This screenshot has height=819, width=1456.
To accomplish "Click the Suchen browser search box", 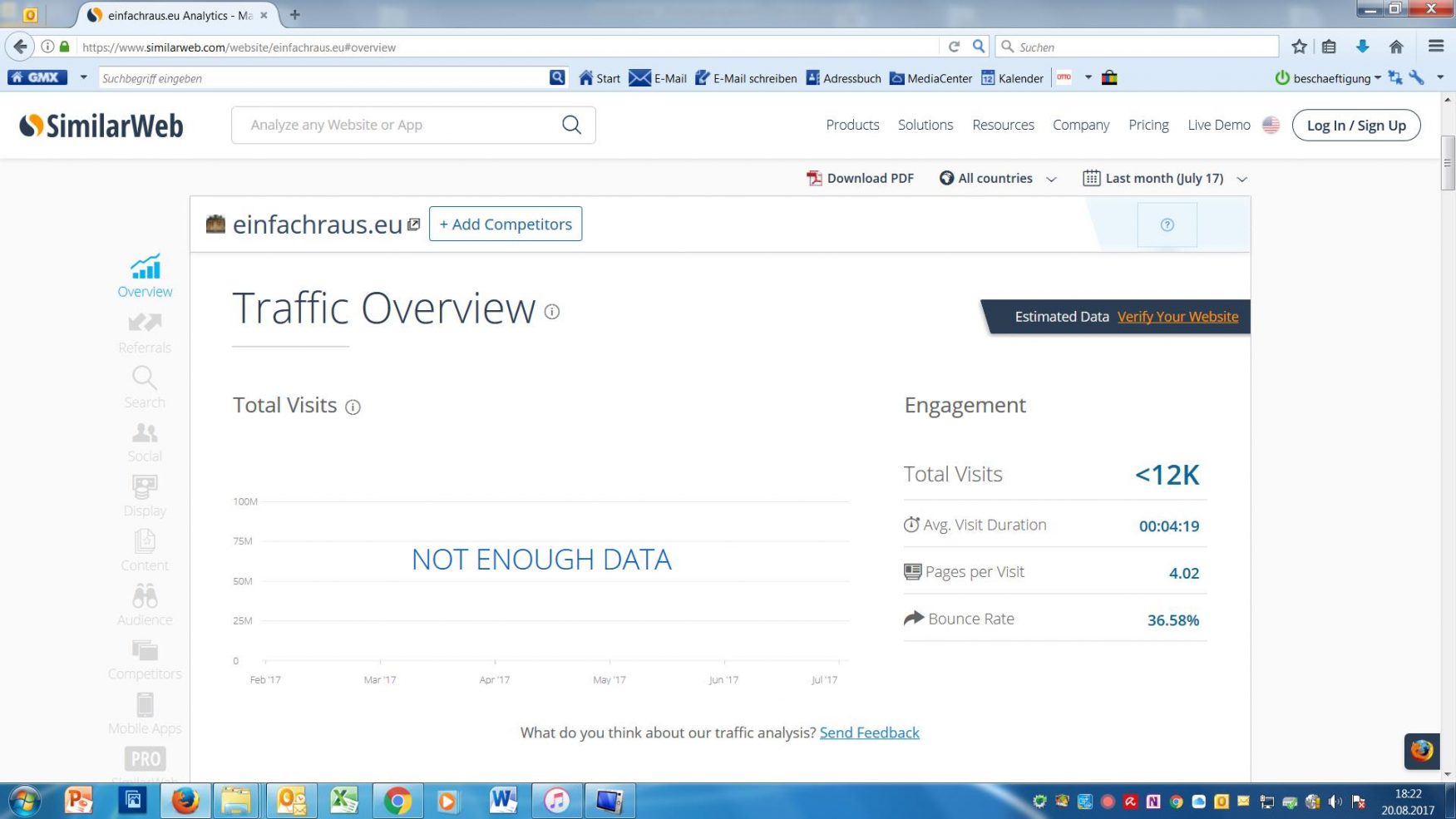I will (x=1138, y=47).
